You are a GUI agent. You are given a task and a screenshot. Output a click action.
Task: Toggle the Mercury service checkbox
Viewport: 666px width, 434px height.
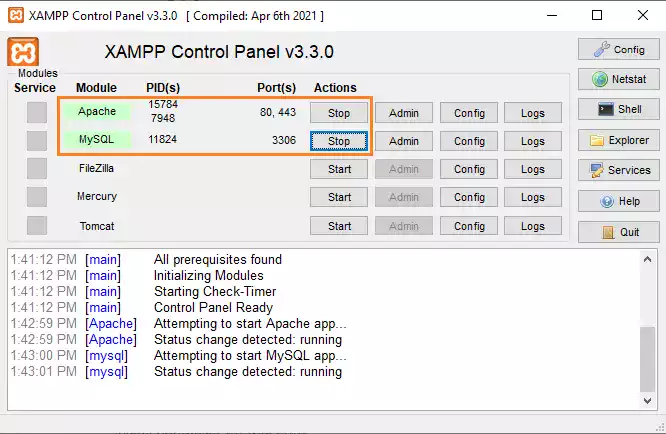point(37,197)
